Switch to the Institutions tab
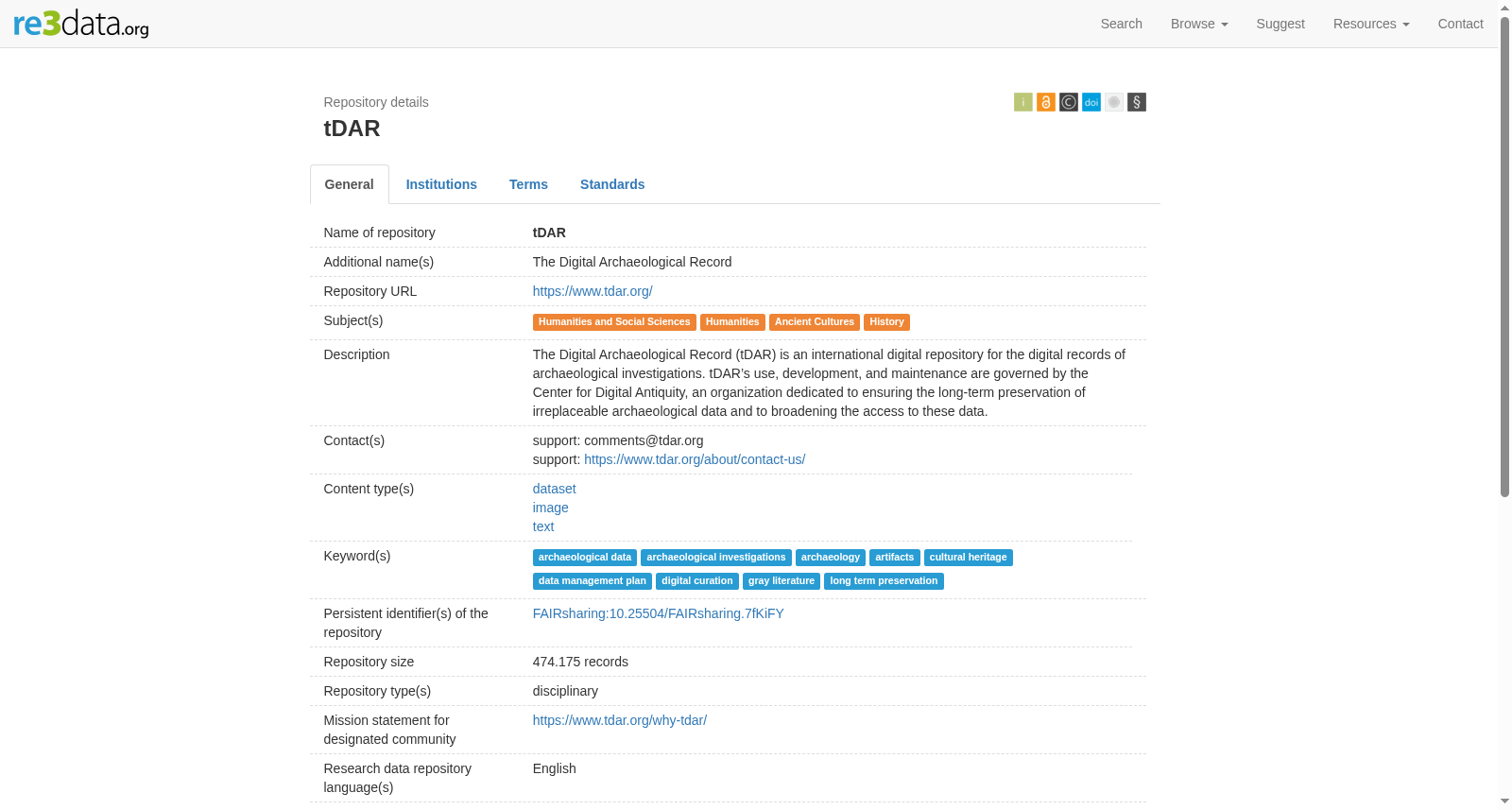1512x810 pixels. coord(441,184)
